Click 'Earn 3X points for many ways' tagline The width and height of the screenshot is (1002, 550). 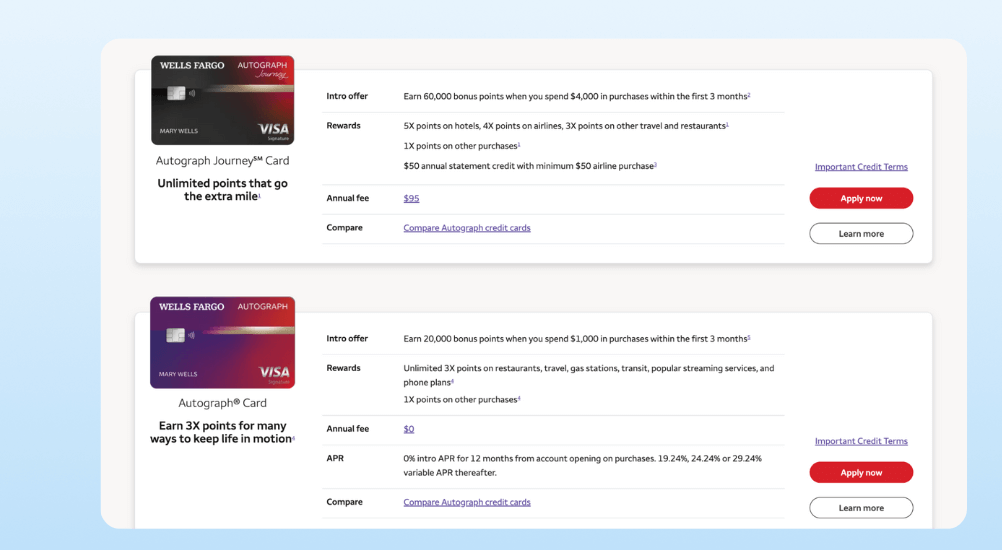click(x=222, y=432)
